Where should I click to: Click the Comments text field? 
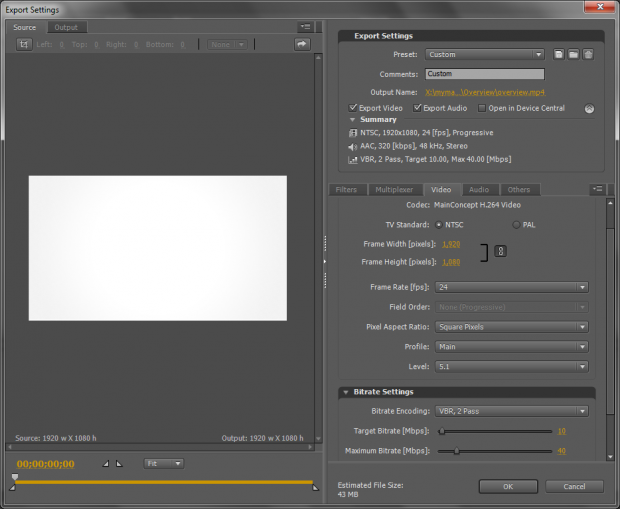click(484, 74)
